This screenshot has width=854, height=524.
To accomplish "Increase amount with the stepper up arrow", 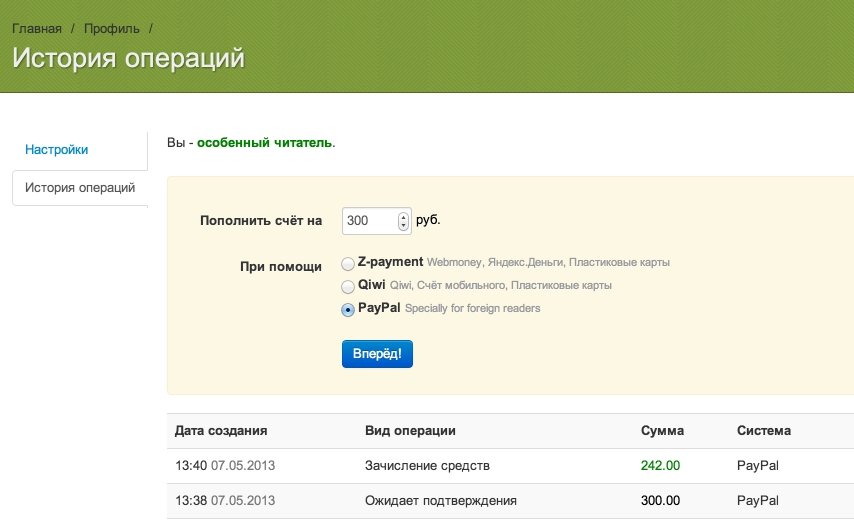I will tap(403, 217).
